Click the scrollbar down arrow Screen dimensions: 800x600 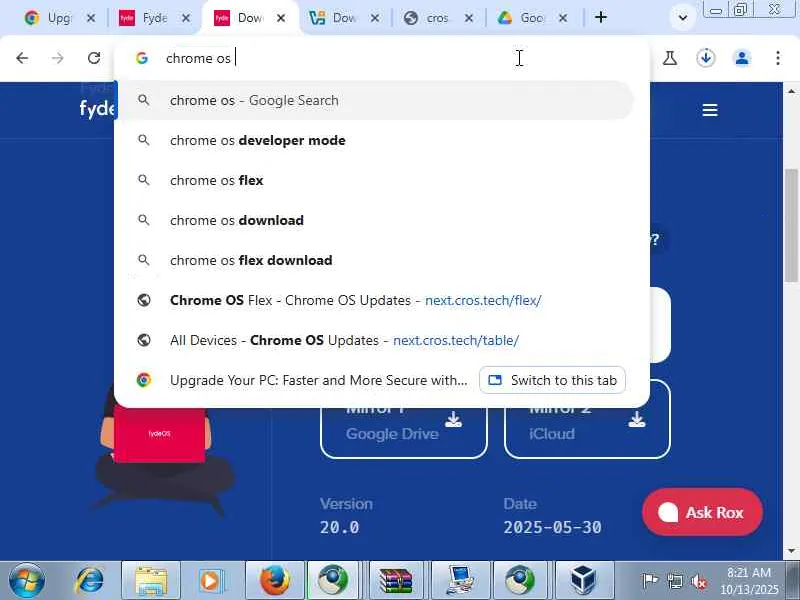point(791,551)
